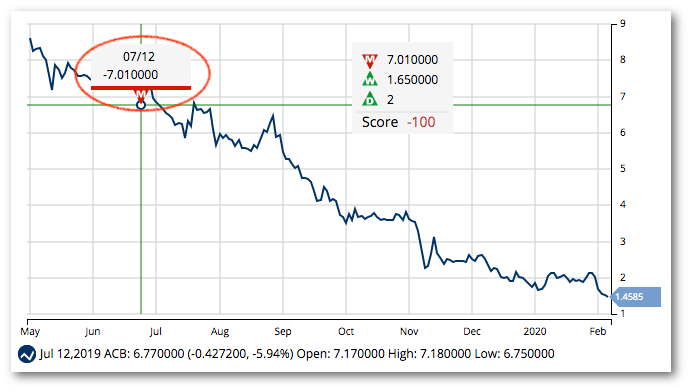The width and height of the screenshot is (690, 391).
Task: Click the 1.650000 weekly value in legend
Action: click(x=412, y=80)
